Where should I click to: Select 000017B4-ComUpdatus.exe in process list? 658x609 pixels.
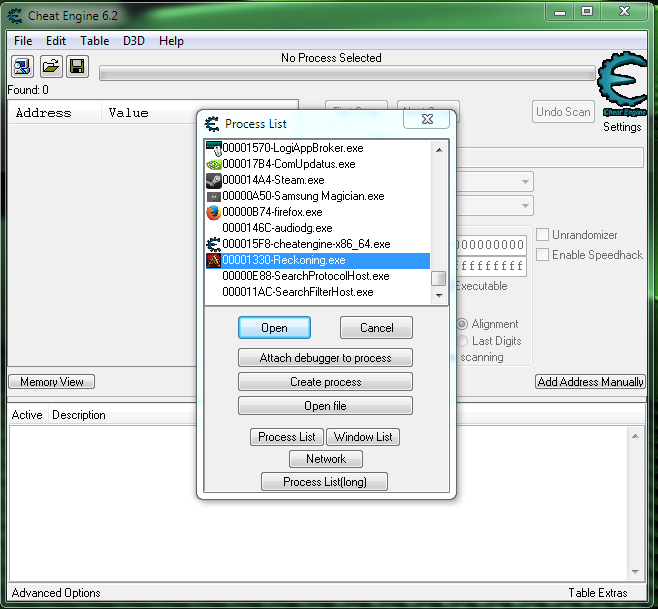coord(318,164)
